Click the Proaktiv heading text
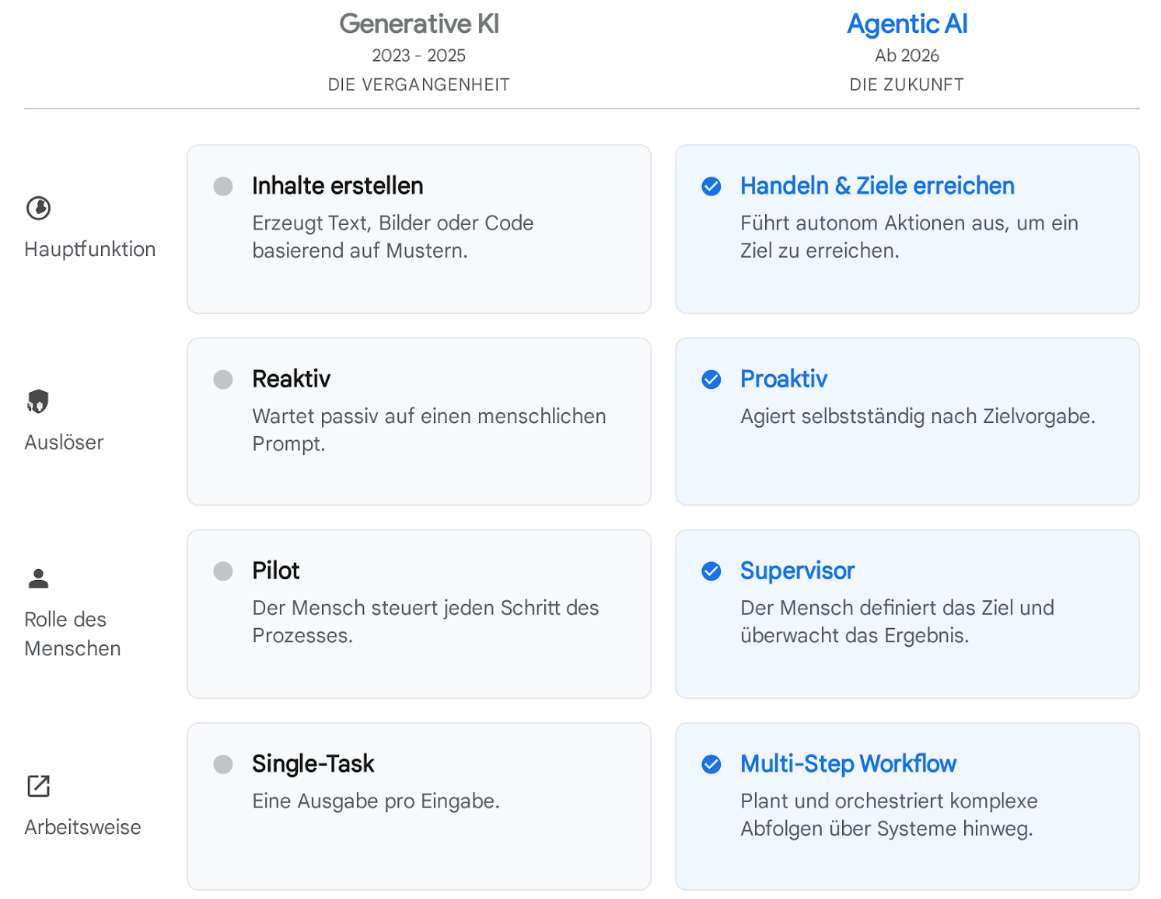 784,379
